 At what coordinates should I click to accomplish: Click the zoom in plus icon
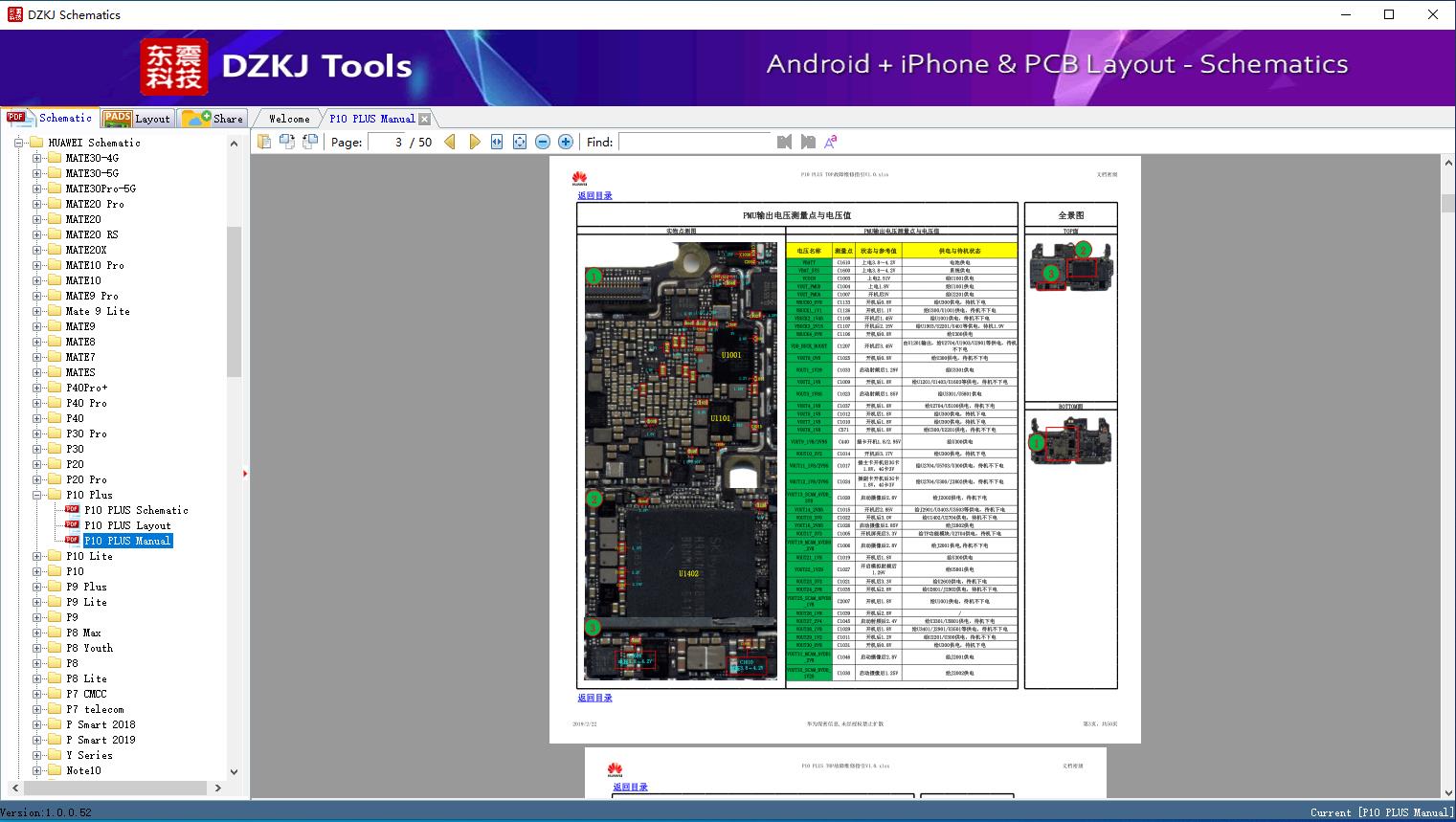(566, 142)
